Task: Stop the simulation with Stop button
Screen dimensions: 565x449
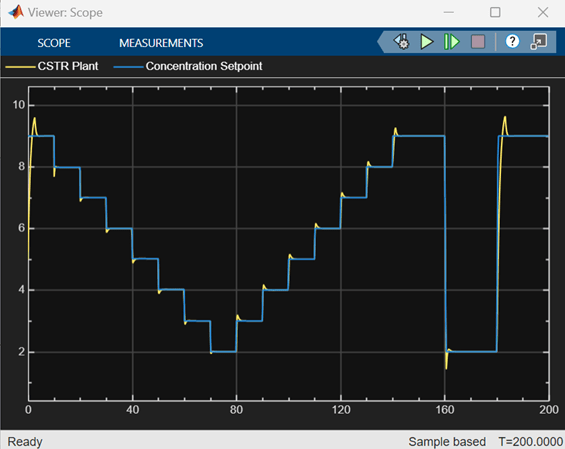Action: tap(478, 42)
